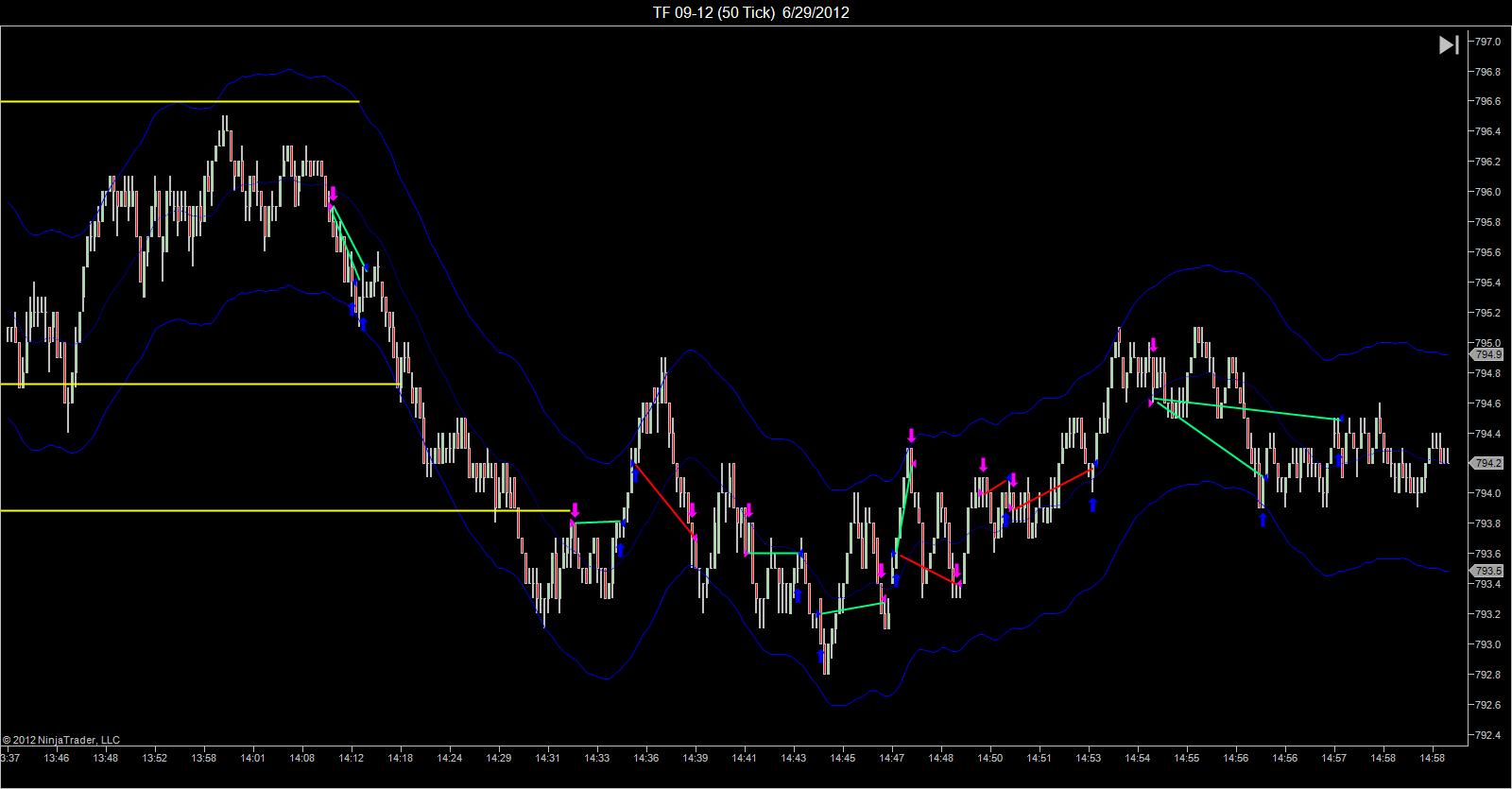Viewport: 1512px width, 789px height.
Task: Click the 14:55 time axis label
Action: [1187, 758]
